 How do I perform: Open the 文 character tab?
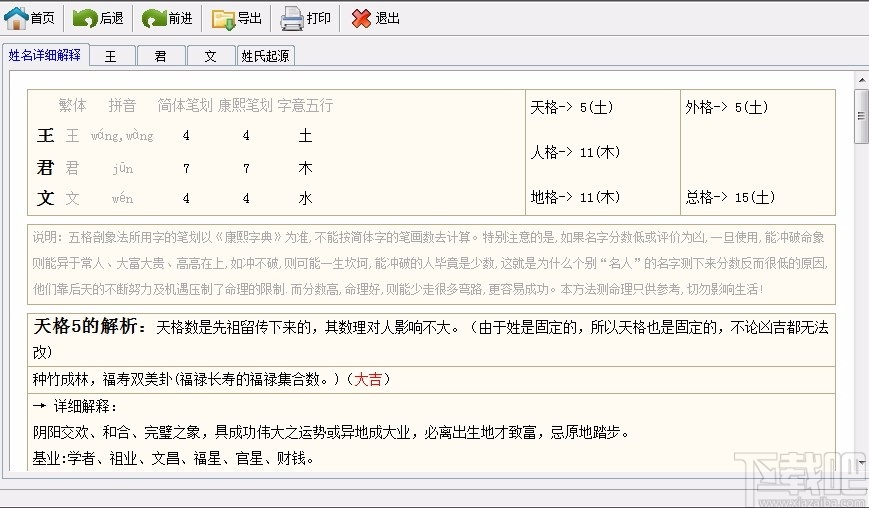point(211,56)
